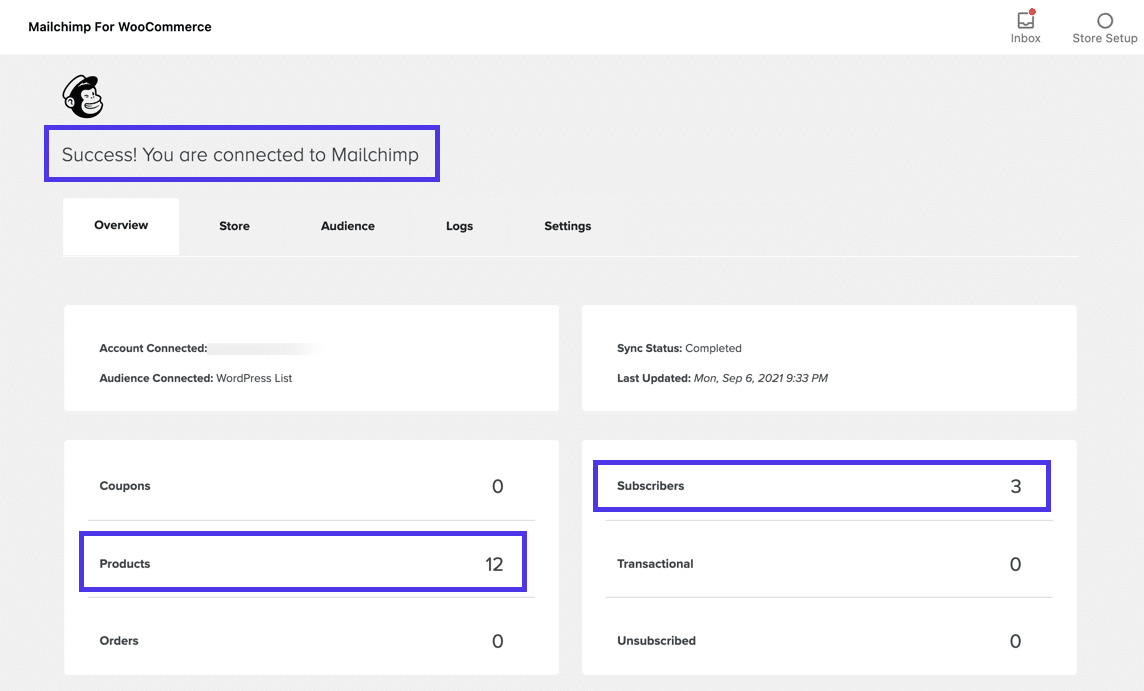Select the Logs tab
Image resolution: width=1144 pixels, height=691 pixels.
[x=459, y=225]
